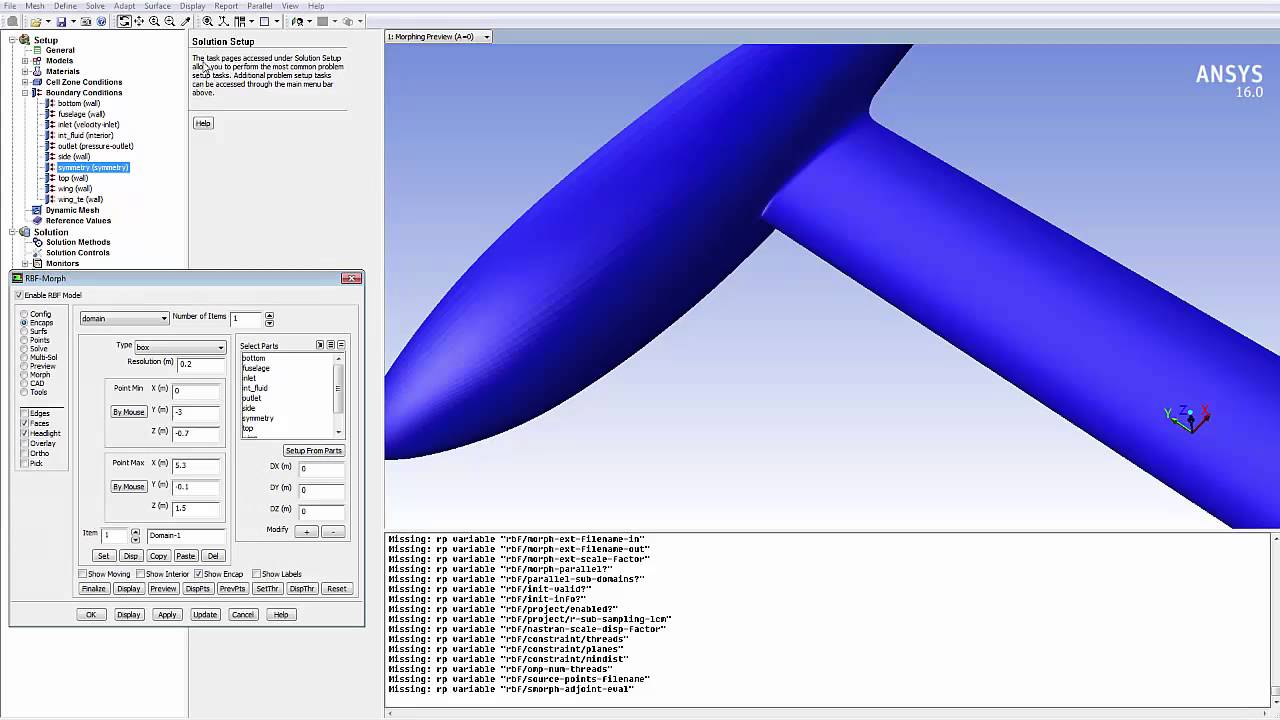1280x720 pixels.
Task: Click the Apply button in RBF-Morph
Action: (167, 615)
